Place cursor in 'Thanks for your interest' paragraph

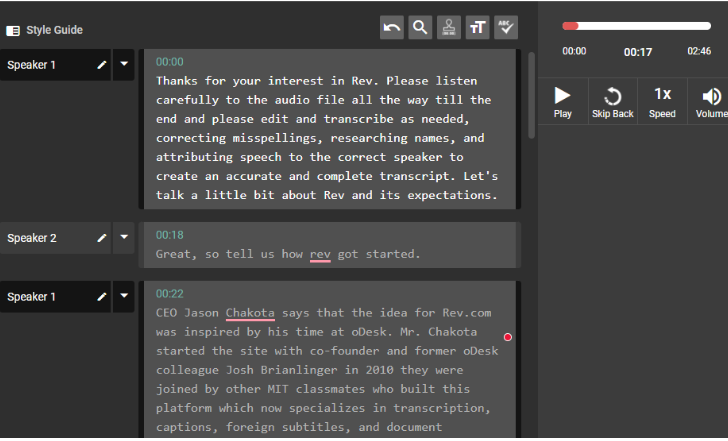tap(326, 138)
